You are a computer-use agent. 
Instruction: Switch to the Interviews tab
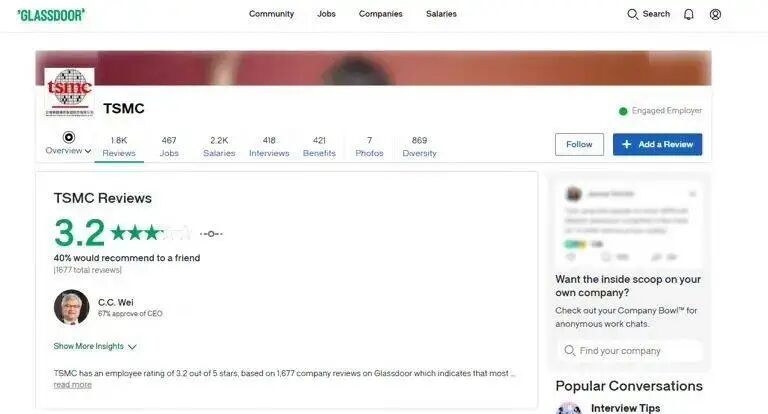tap(269, 146)
